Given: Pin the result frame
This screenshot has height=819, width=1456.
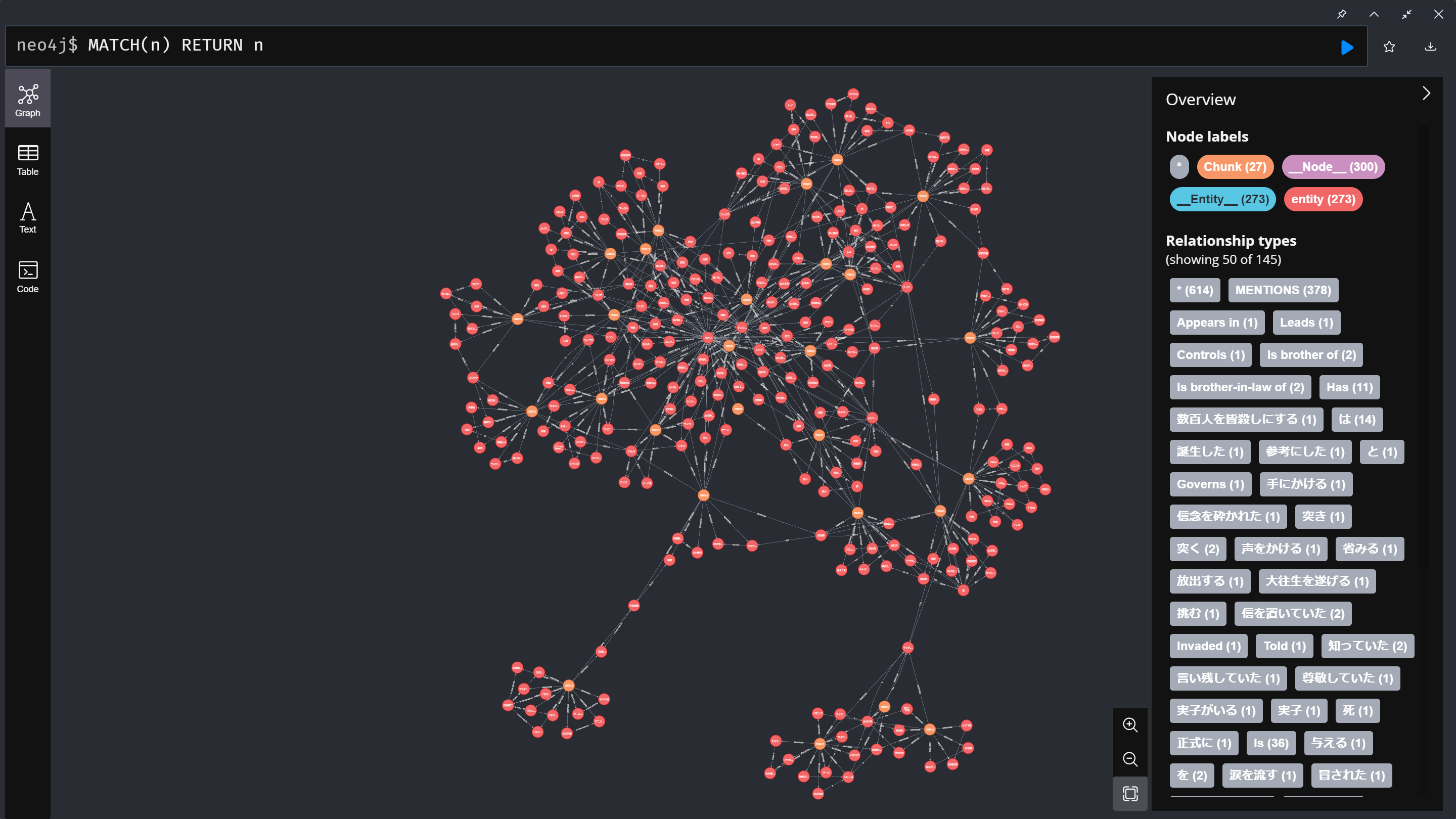Looking at the screenshot, I should tap(1341, 14).
